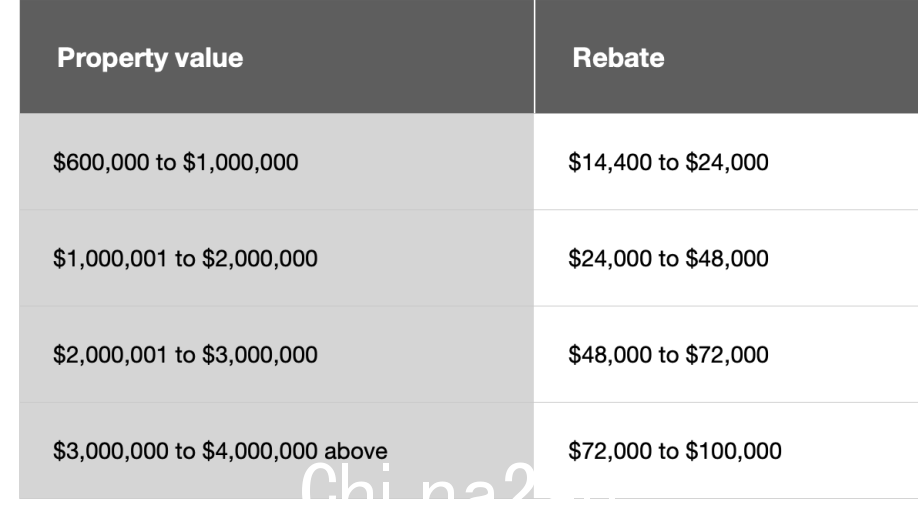
Task: Select the $3,000,000 to $4,000,000 above cell
Action: pyautogui.click(x=276, y=451)
